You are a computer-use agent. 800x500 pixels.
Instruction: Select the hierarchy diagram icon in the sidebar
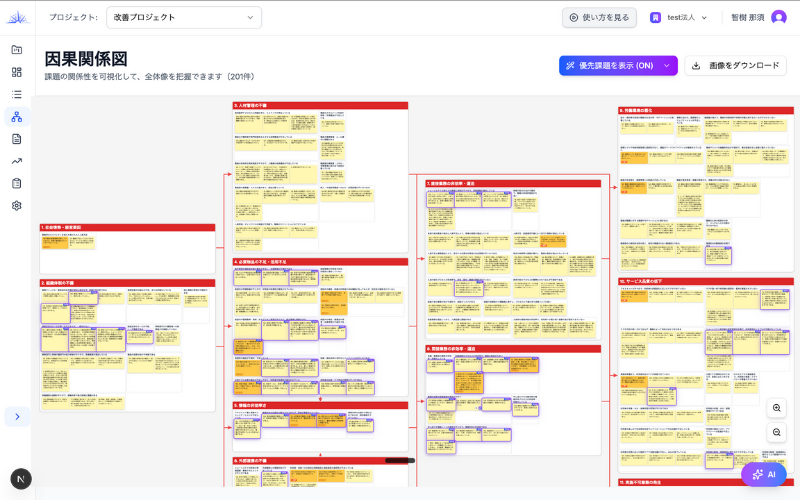pos(17,117)
